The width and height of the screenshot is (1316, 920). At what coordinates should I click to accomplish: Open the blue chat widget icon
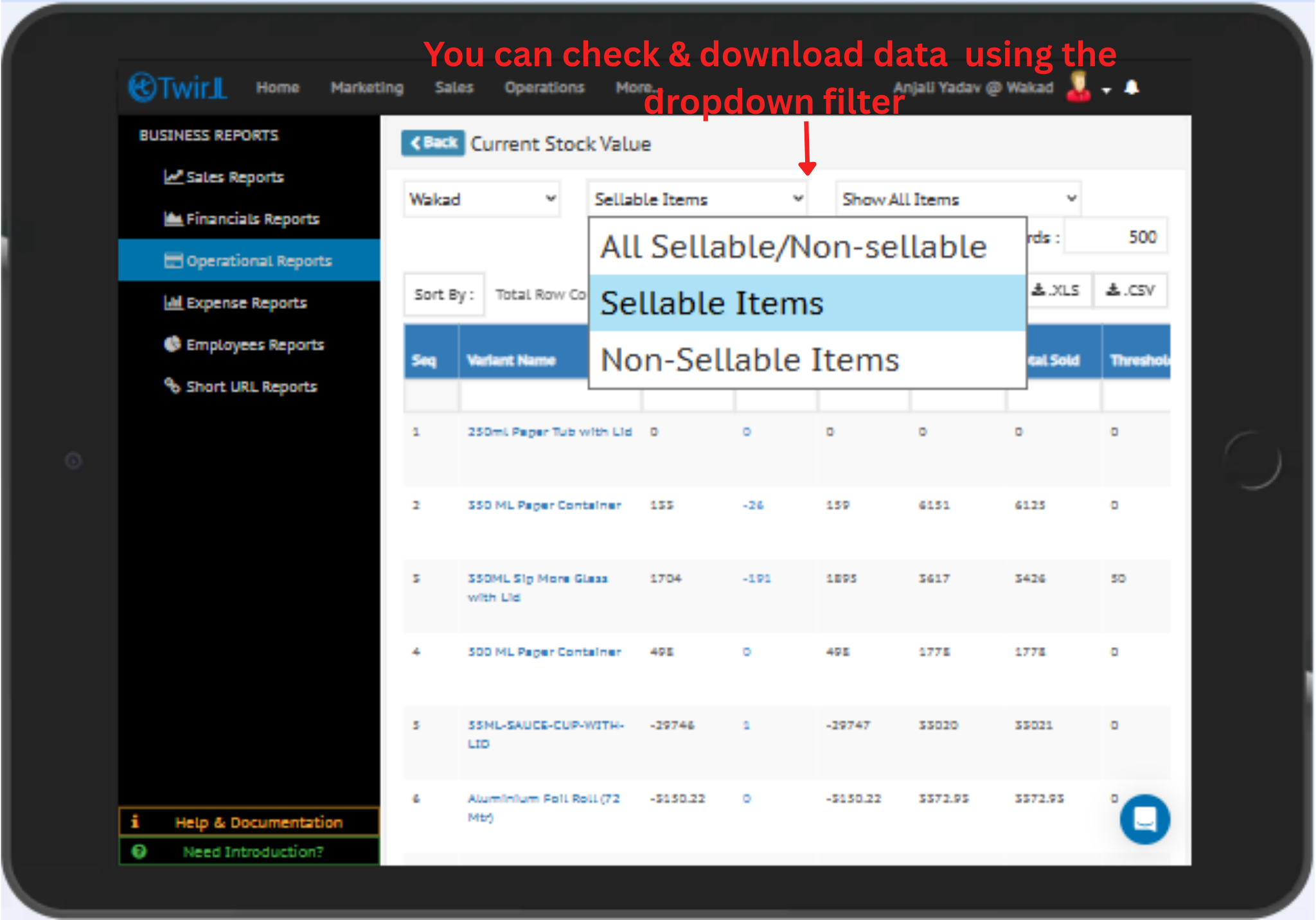1144,819
